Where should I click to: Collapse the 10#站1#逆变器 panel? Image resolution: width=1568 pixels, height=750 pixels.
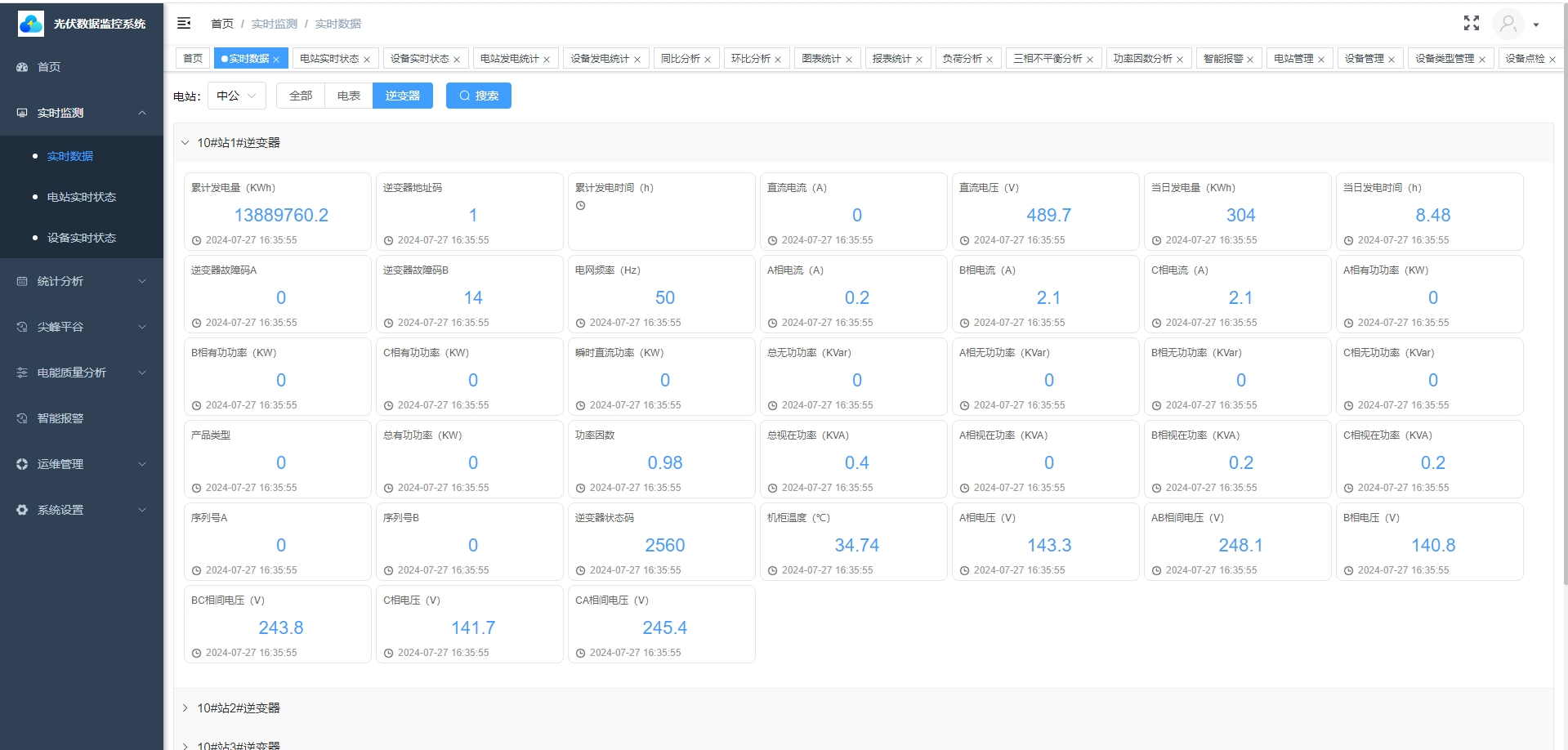(185, 143)
